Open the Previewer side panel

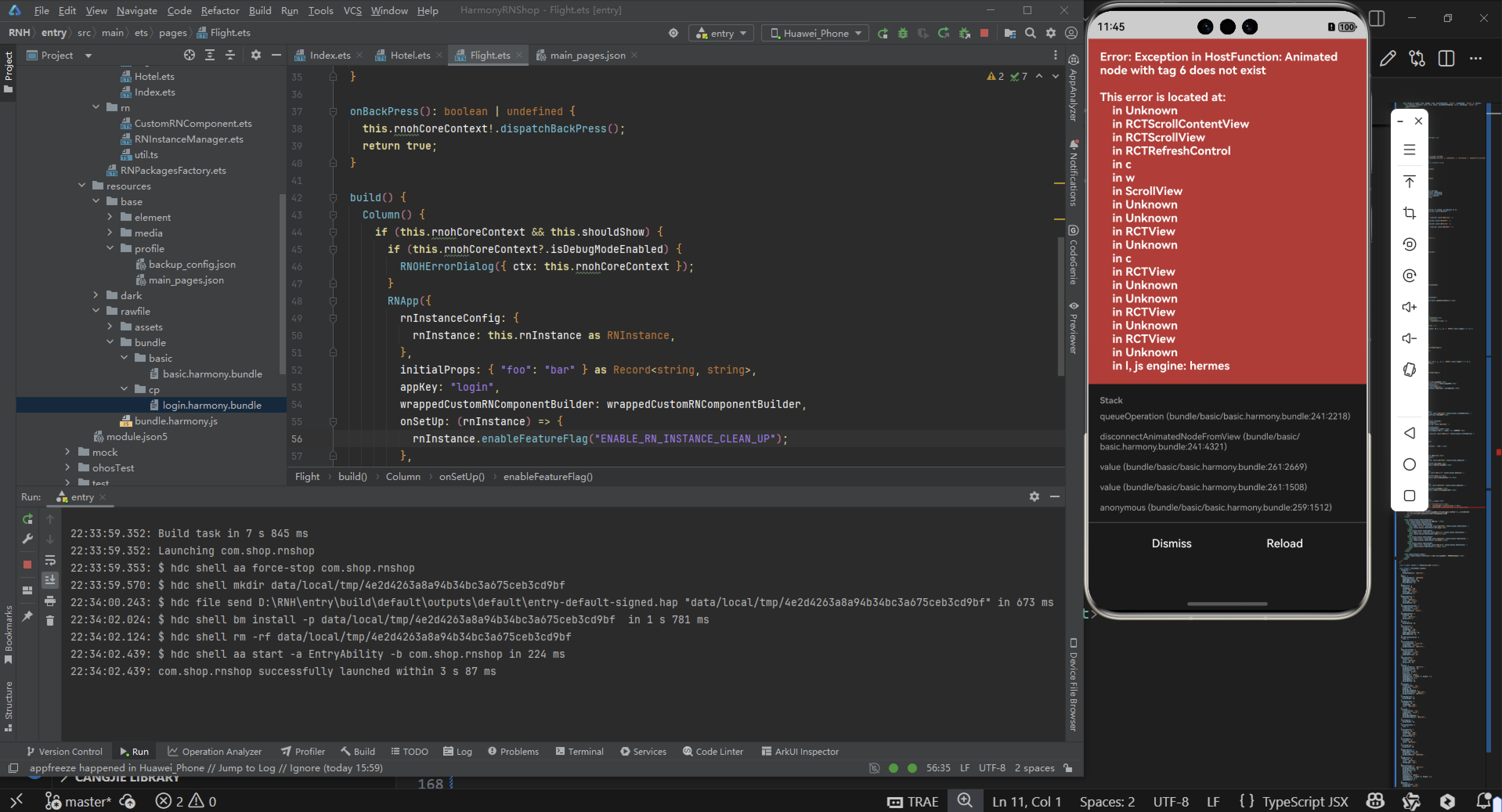pos(1073,329)
